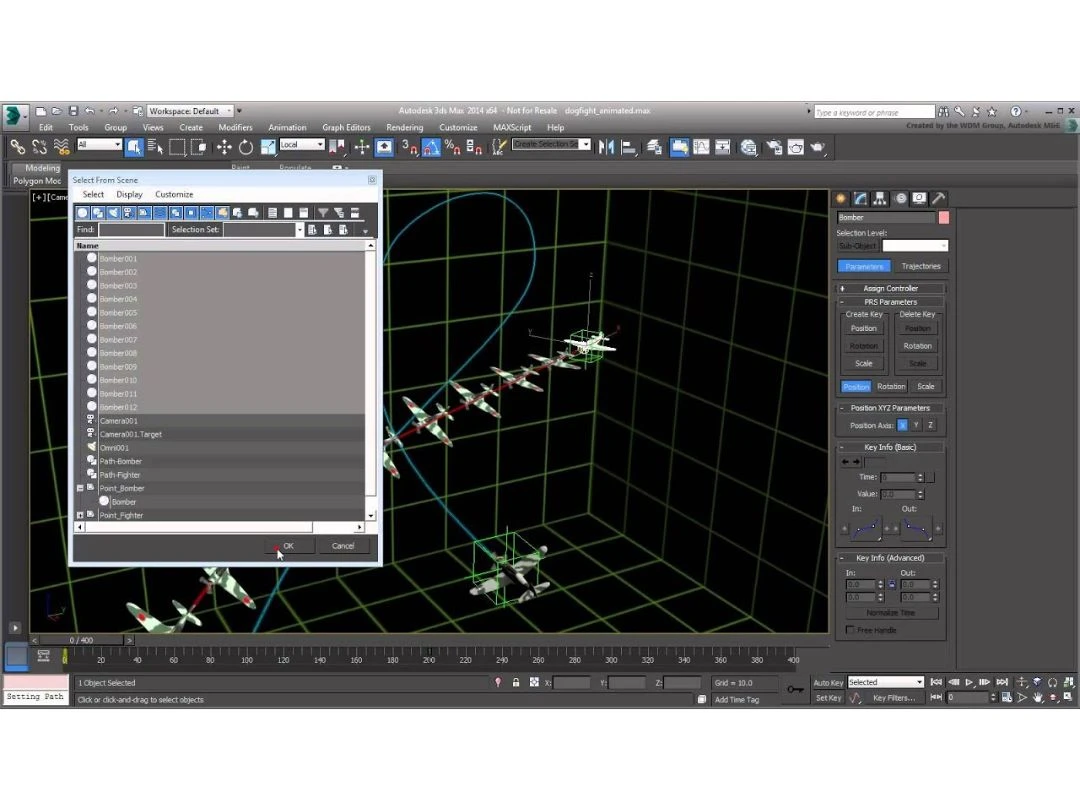
Task: Open the Rendering menu
Action: tap(404, 127)
